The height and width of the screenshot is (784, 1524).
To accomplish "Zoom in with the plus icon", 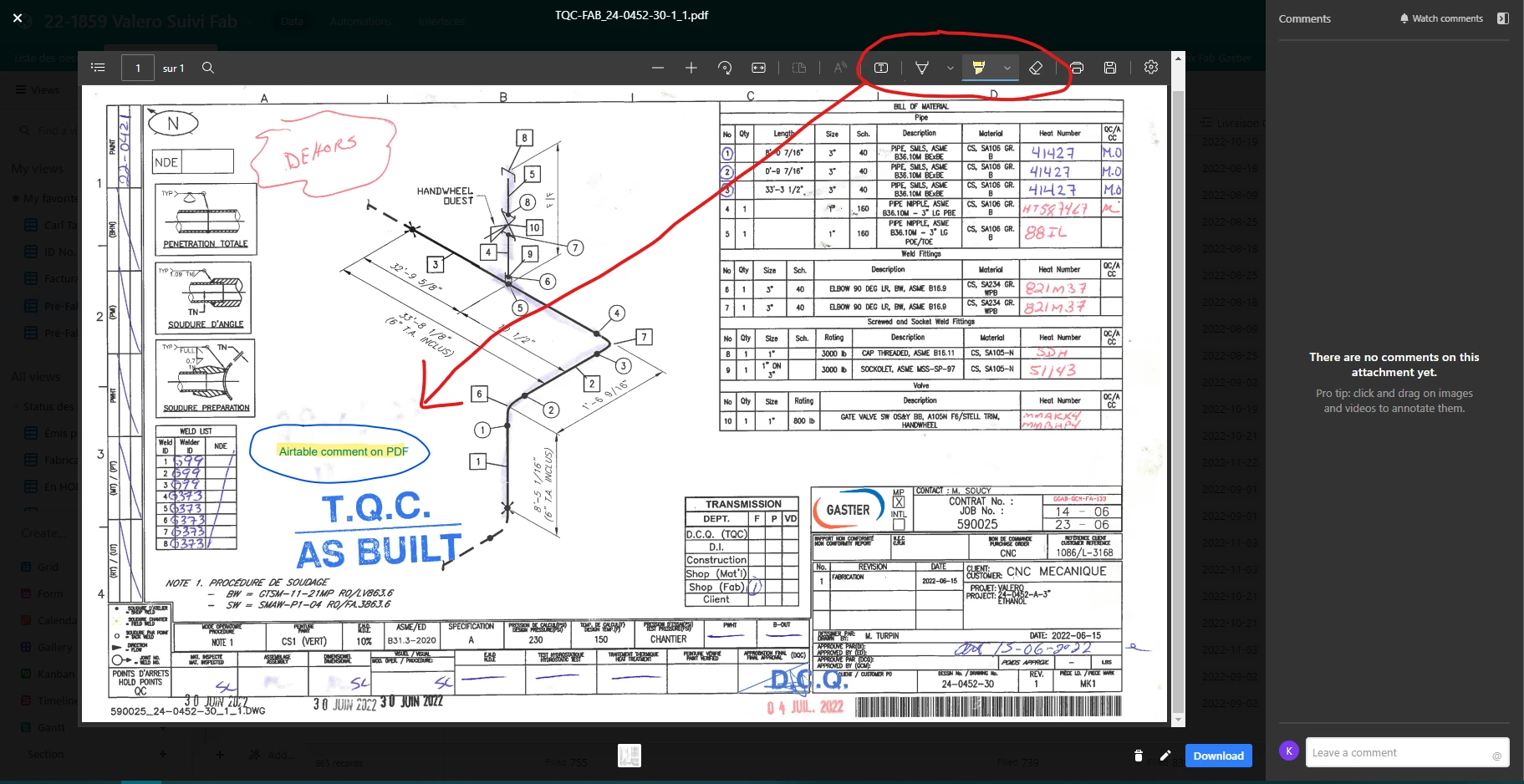I will click(x=691, y=68).
